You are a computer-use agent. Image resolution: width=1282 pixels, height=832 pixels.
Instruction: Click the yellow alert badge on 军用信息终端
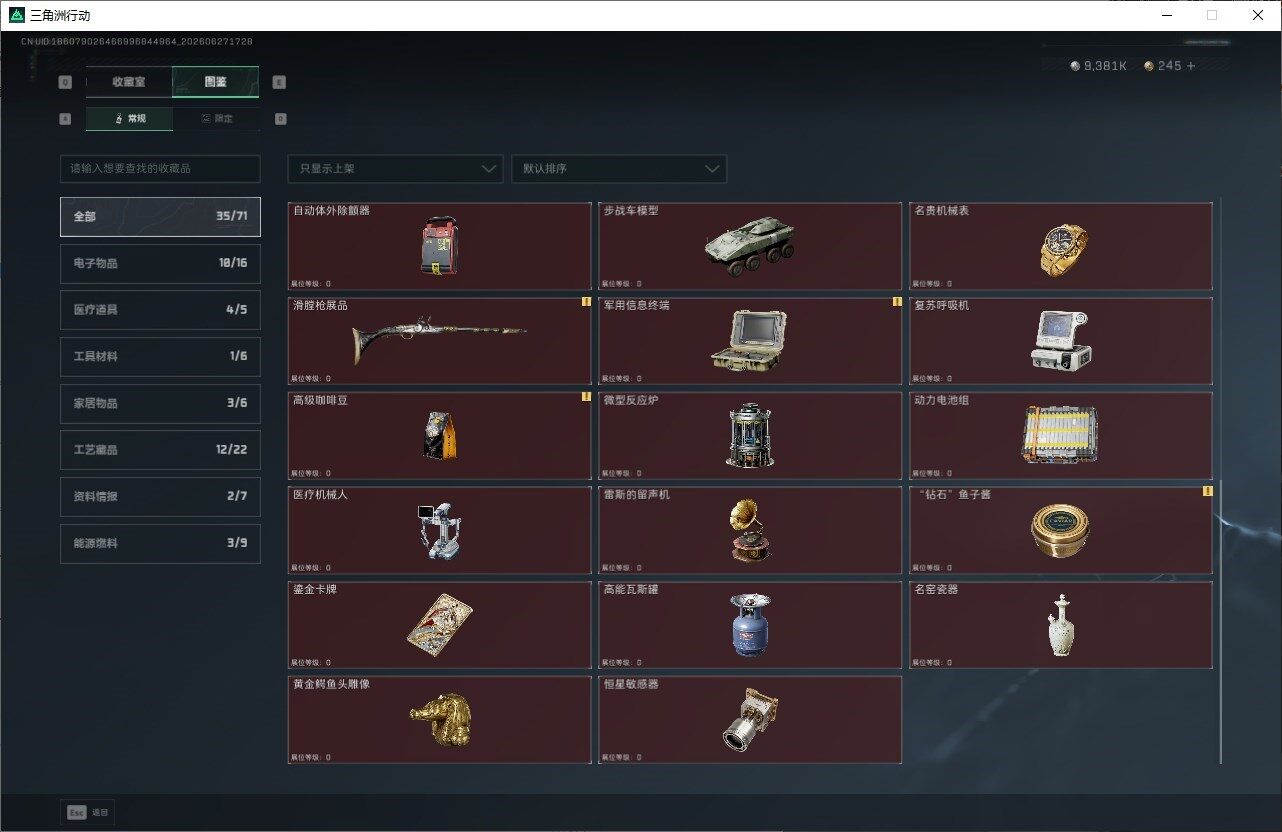point(897,302)
